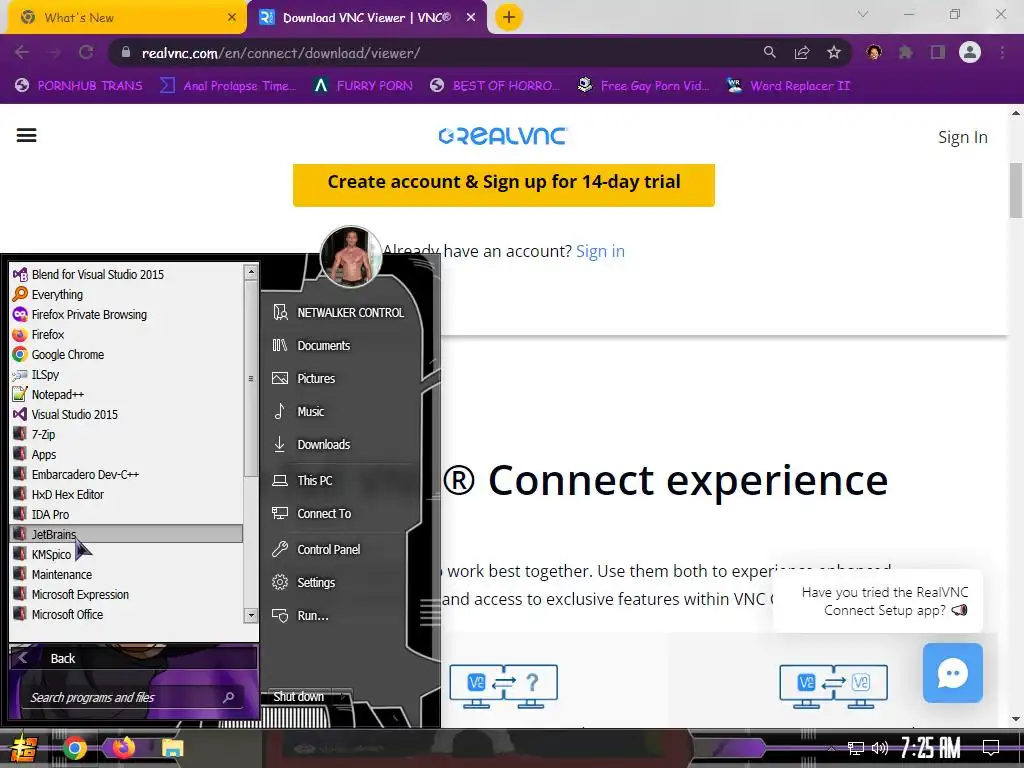Image resolution: width=1024 pixels, height=768 pixels.
Task: Toggle the browser side panel icon
Action: coord(938,53)
